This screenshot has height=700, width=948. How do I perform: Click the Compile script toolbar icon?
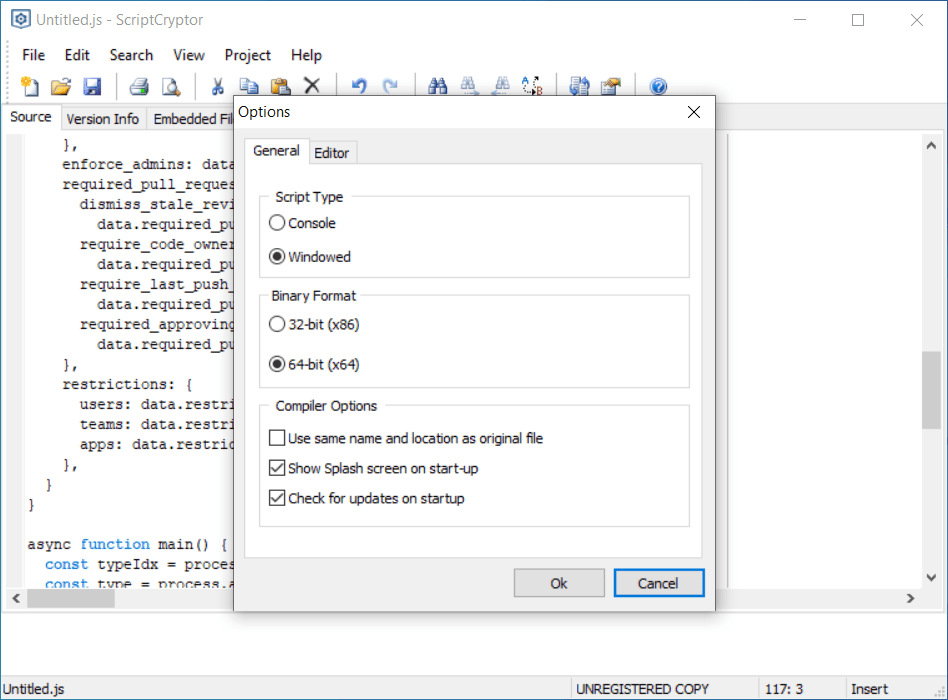[x=579, y=86]
